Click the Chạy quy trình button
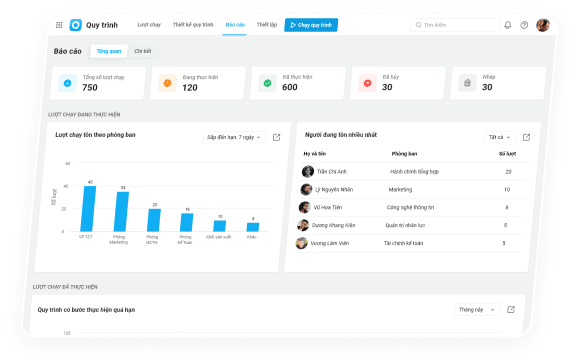The image size is (579, 364). tap(311, 25)
